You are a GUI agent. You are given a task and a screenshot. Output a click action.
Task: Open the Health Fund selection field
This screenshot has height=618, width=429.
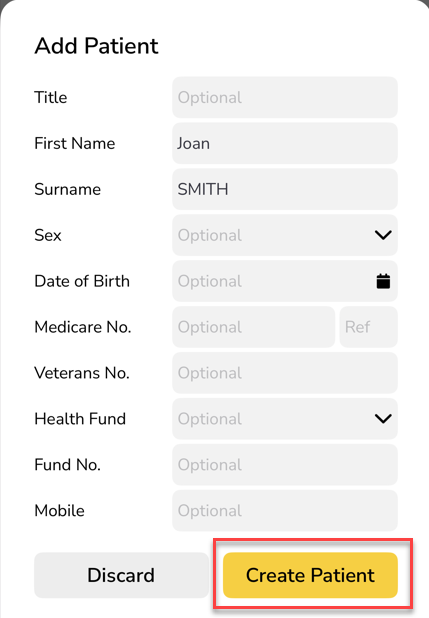(x=285, y=419)
